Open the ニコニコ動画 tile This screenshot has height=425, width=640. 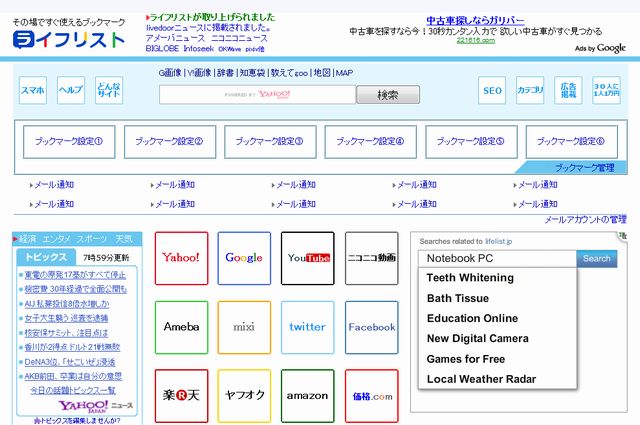[371, 258]
